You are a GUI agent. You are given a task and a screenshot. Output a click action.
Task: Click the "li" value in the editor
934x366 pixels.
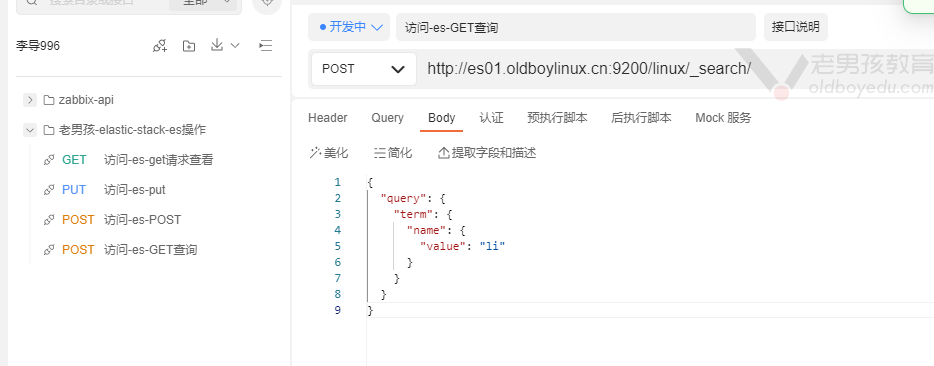[x=492, y=247]
